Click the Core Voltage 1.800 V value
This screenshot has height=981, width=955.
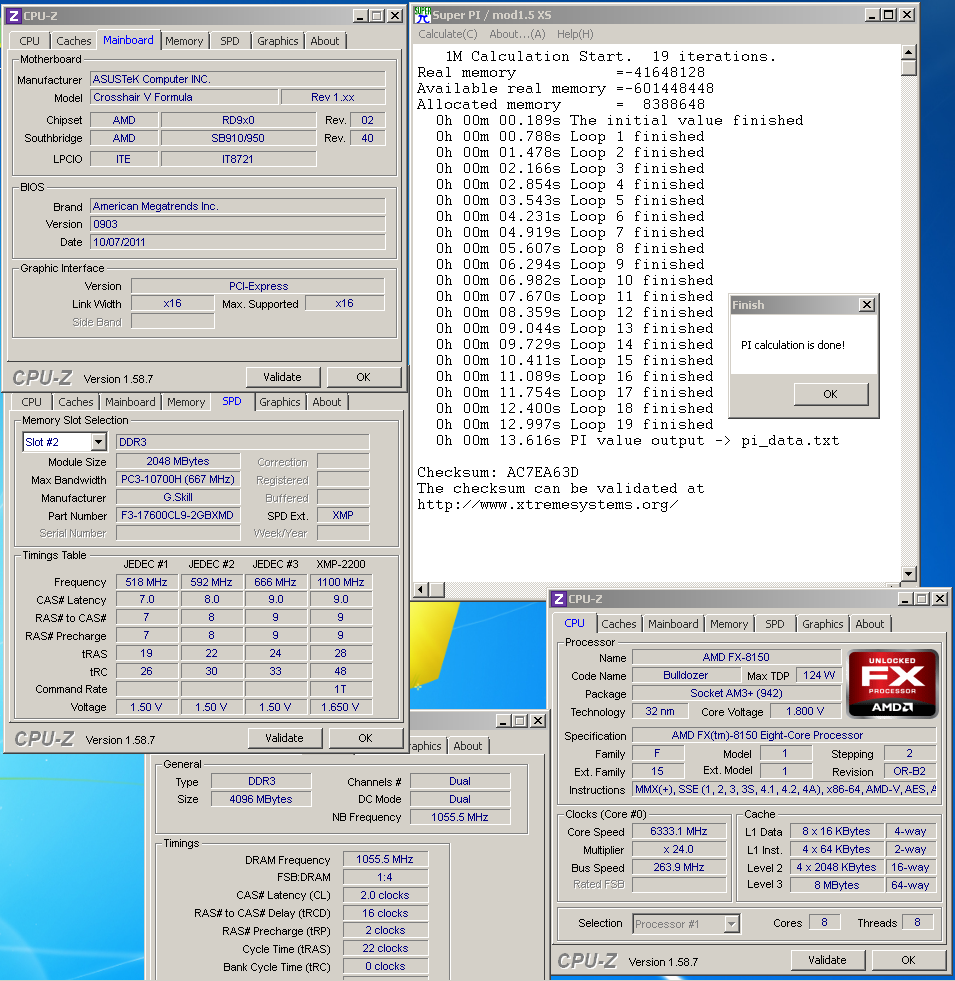click(805, 711)
